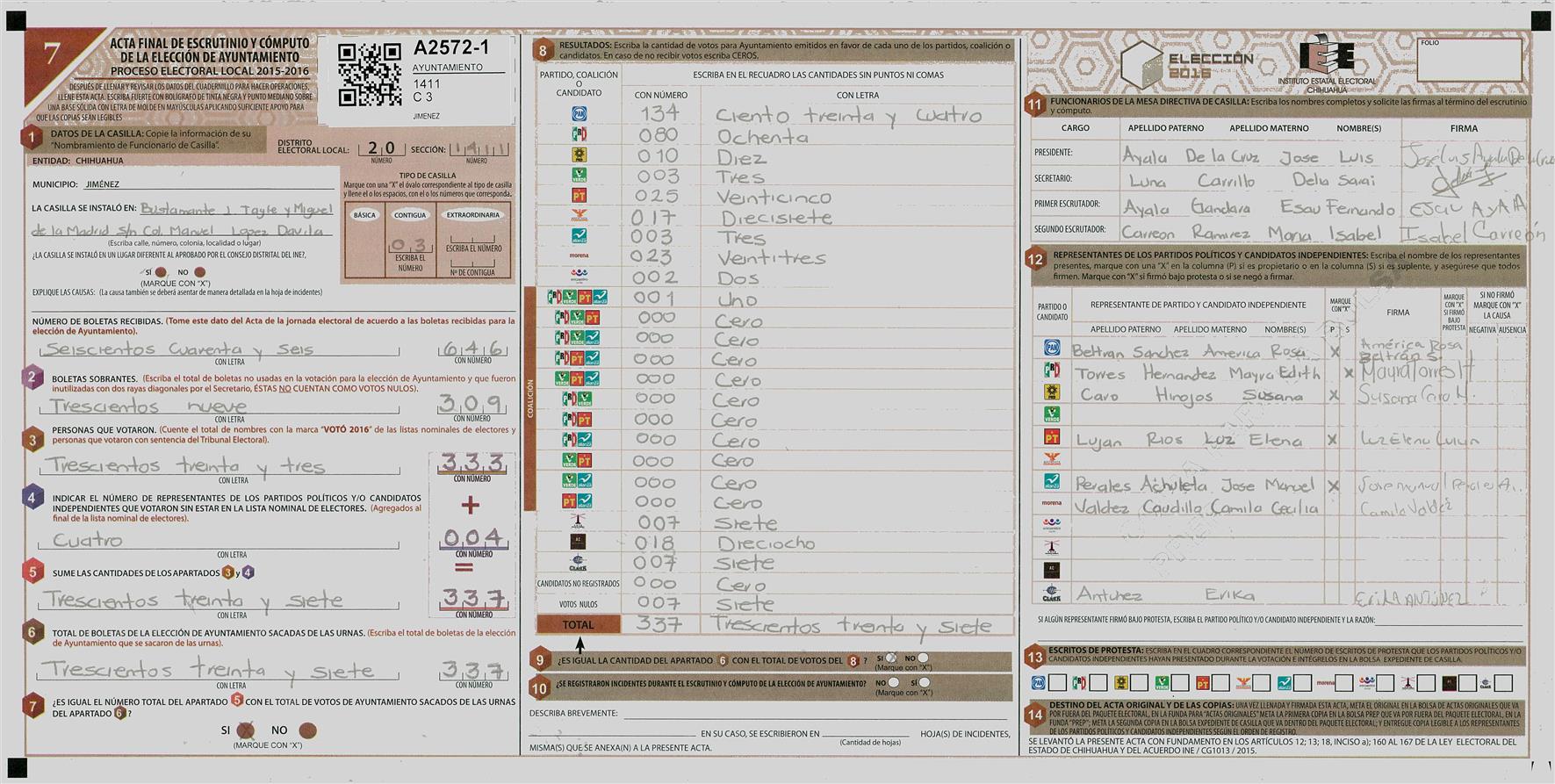Click the section 8 Resultados number badge
1555x784 pixels.
(x=543, y=51)
